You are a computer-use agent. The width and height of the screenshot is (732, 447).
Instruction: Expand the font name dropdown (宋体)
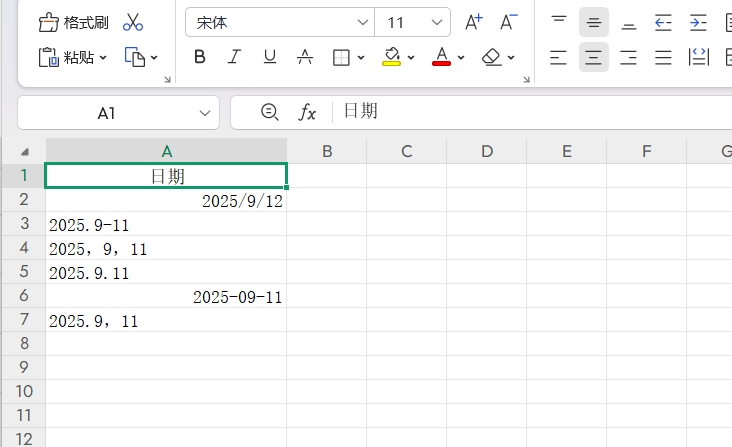(x=362, y=22)
